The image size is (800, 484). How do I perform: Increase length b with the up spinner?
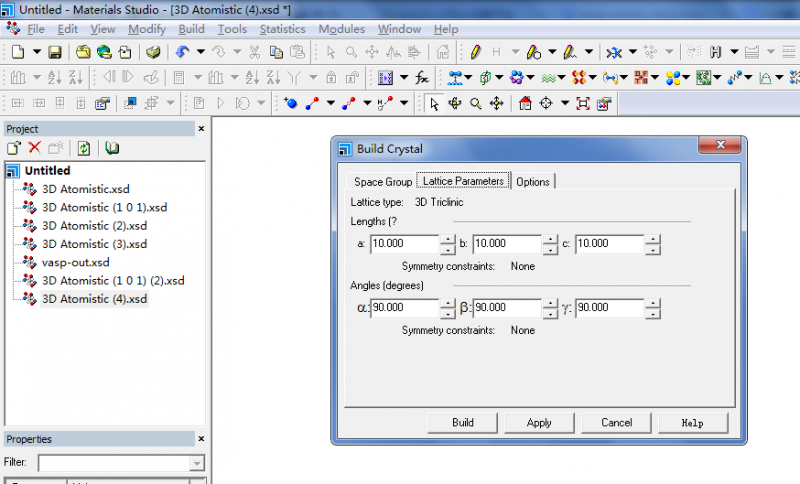551,239
